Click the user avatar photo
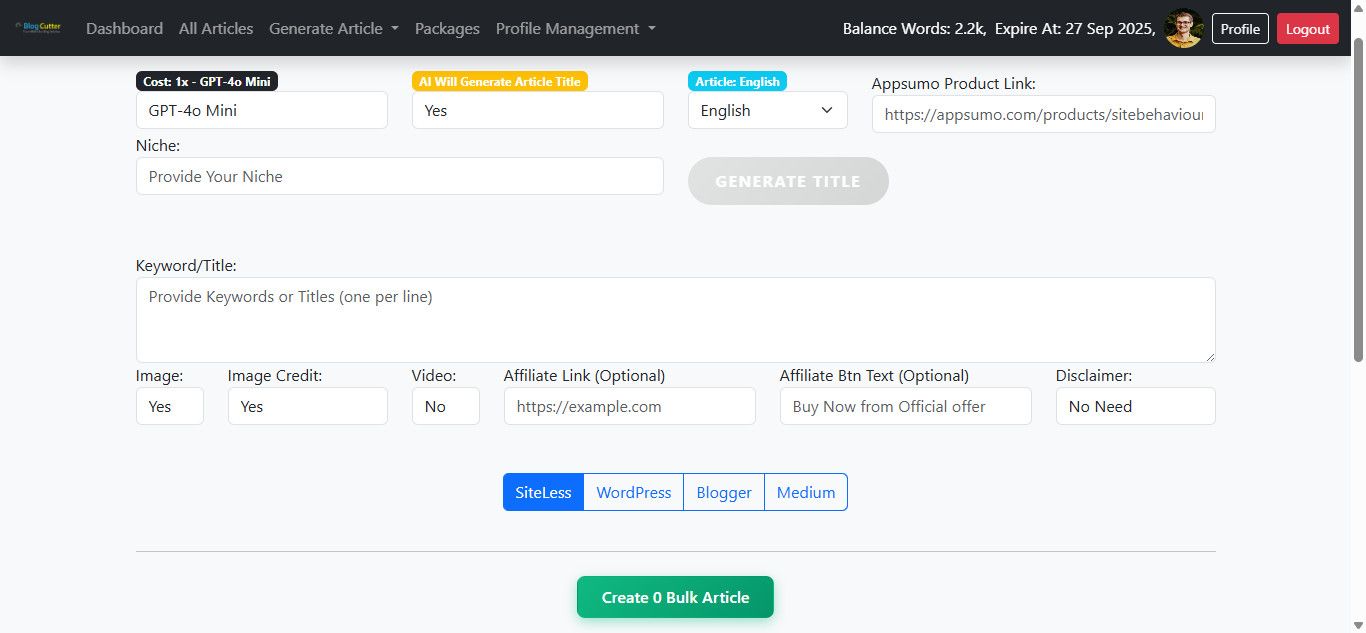This screenshot has height=633, width=1366. pyautogui.click(x=1184, y=29)
